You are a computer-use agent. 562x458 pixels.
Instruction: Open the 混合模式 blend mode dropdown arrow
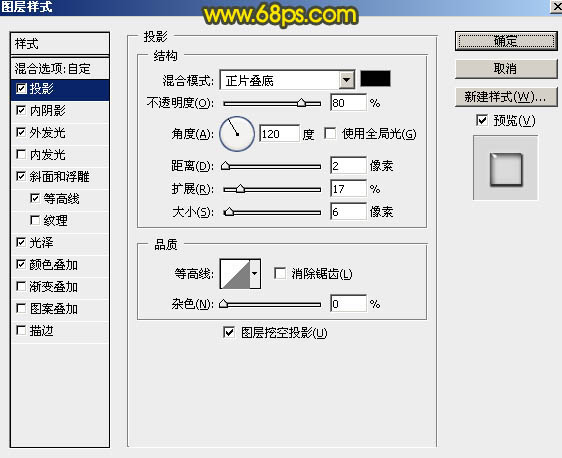click(x=347, y=80)
